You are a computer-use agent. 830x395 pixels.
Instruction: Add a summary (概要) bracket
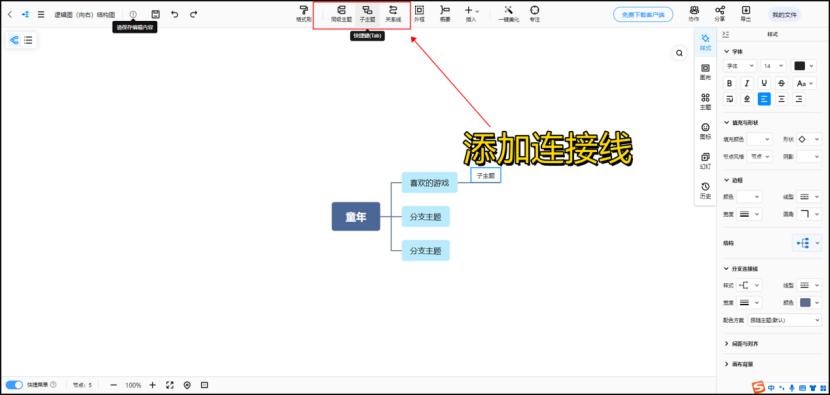pyautogui.click(x=445, y=14)
